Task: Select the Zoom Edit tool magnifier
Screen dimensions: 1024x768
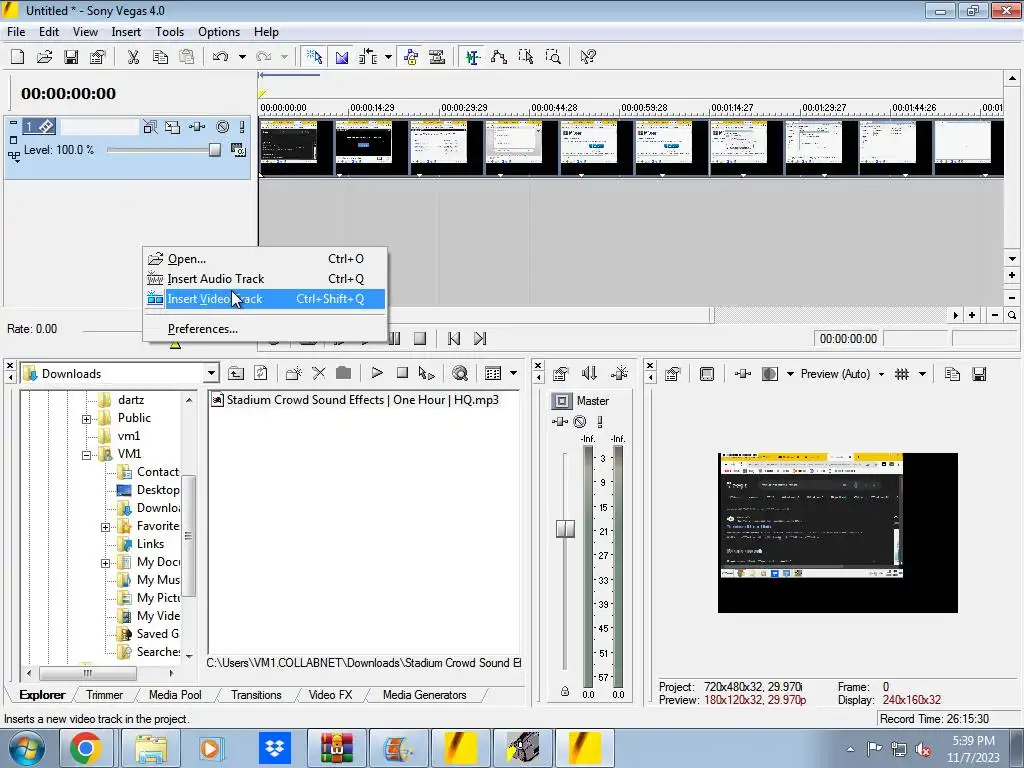Action: (x=552, y=57)
